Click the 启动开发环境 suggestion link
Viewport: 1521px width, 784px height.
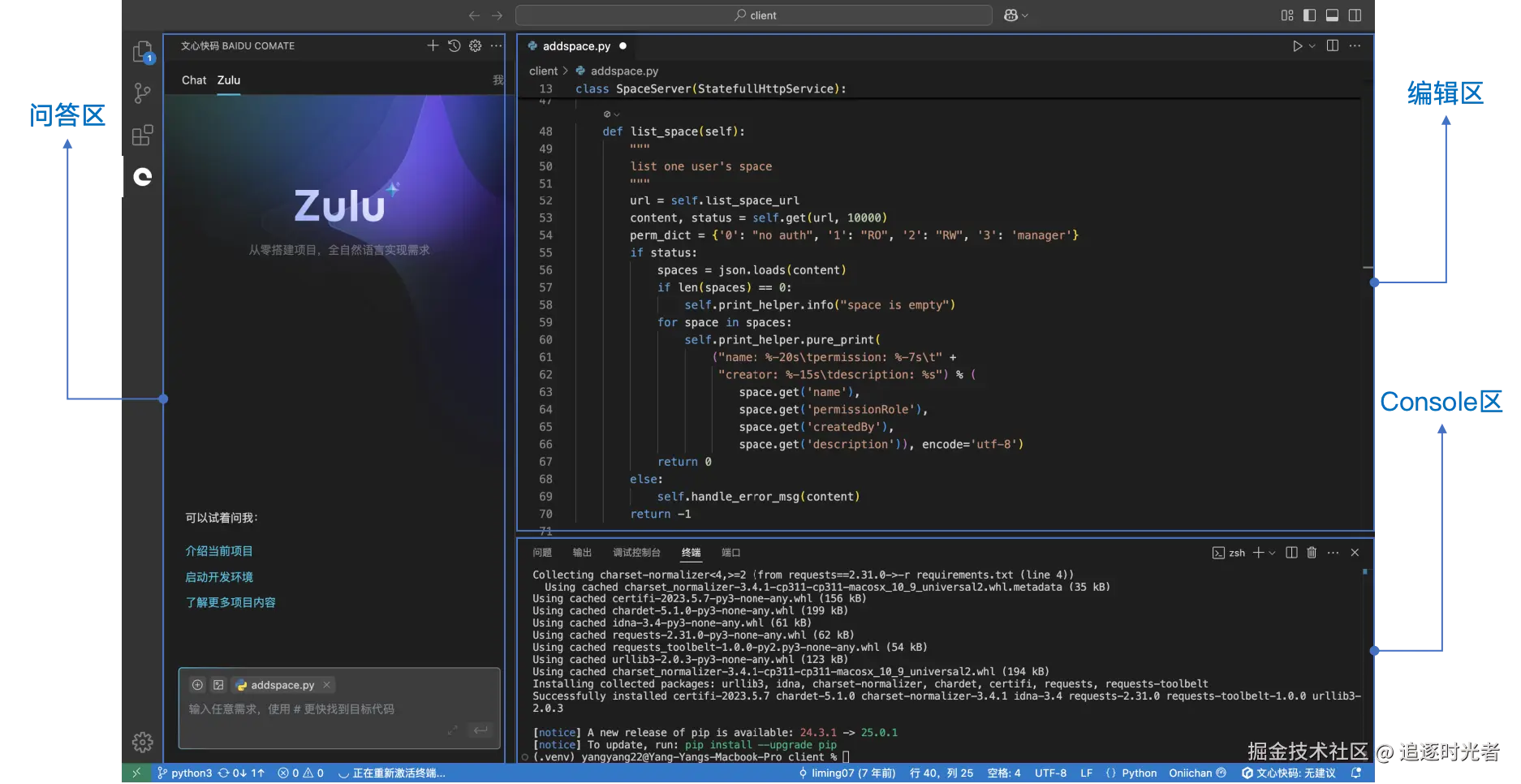click(x=219, y=577)
